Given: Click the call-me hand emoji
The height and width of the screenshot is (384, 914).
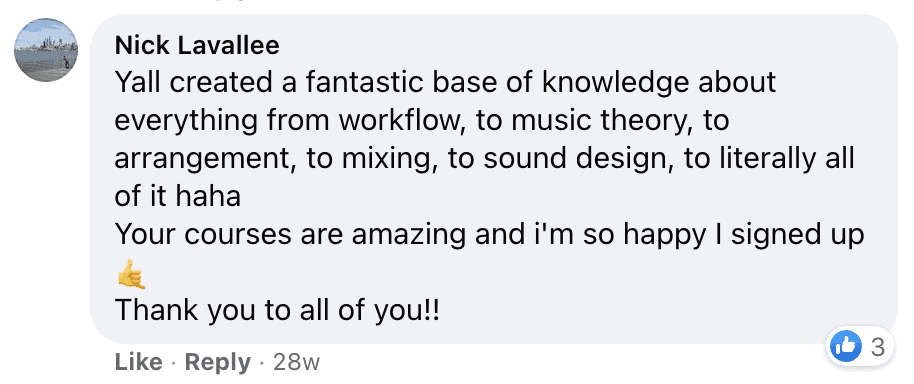Looking at the screenshot, I should coord(131,274).
